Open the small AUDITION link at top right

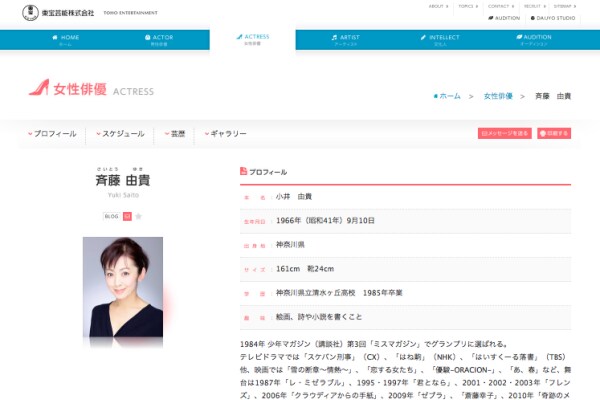click(x=504, y=18)
